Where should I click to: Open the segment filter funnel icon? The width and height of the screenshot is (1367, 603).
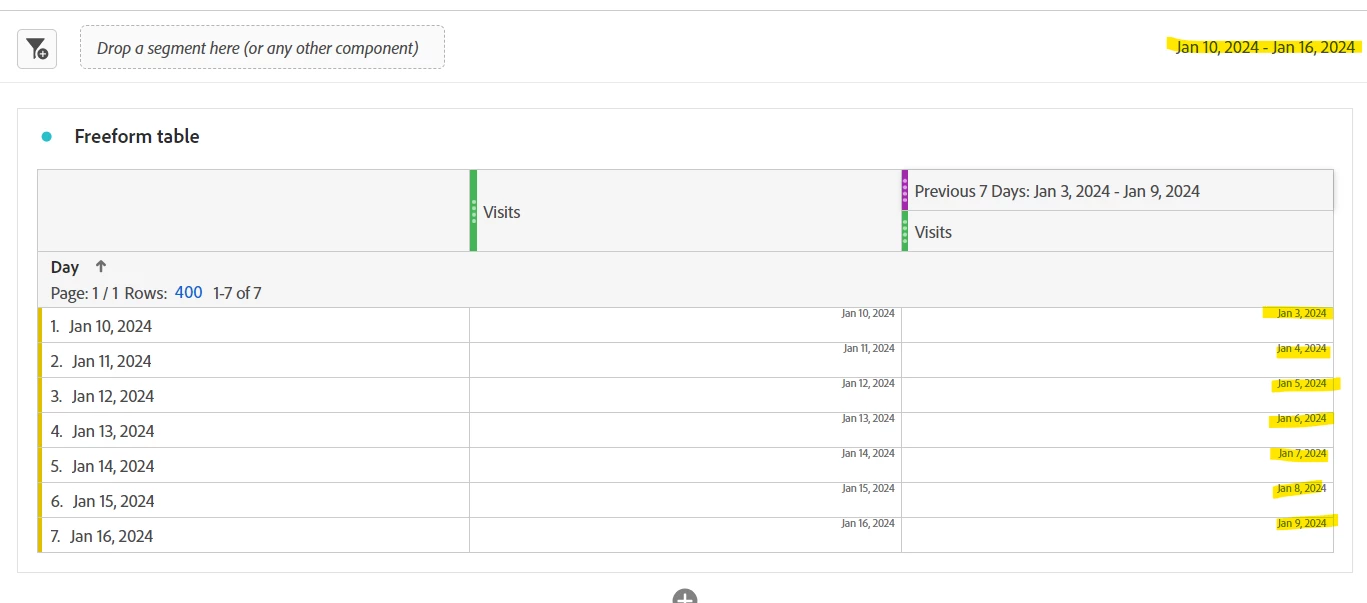point(37,48)
